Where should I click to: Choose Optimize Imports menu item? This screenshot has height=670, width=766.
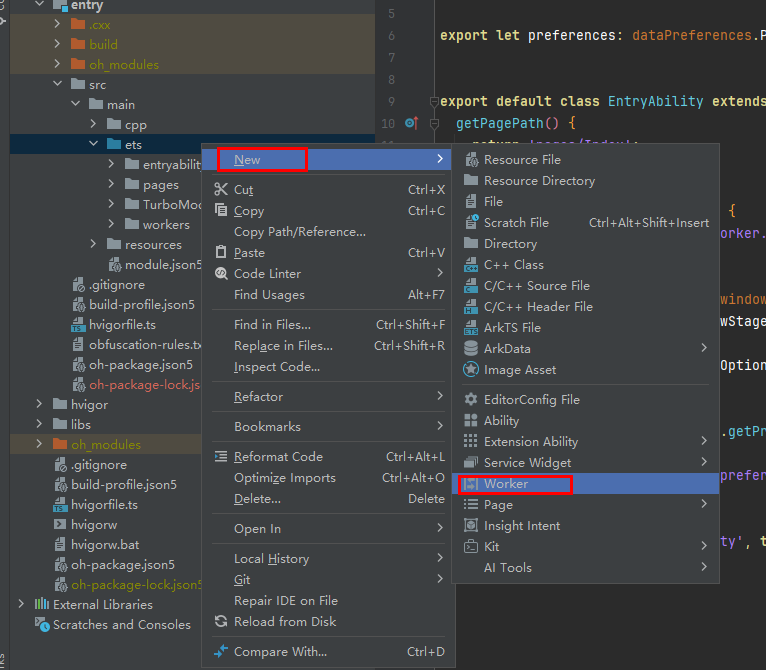coord(328,477)
